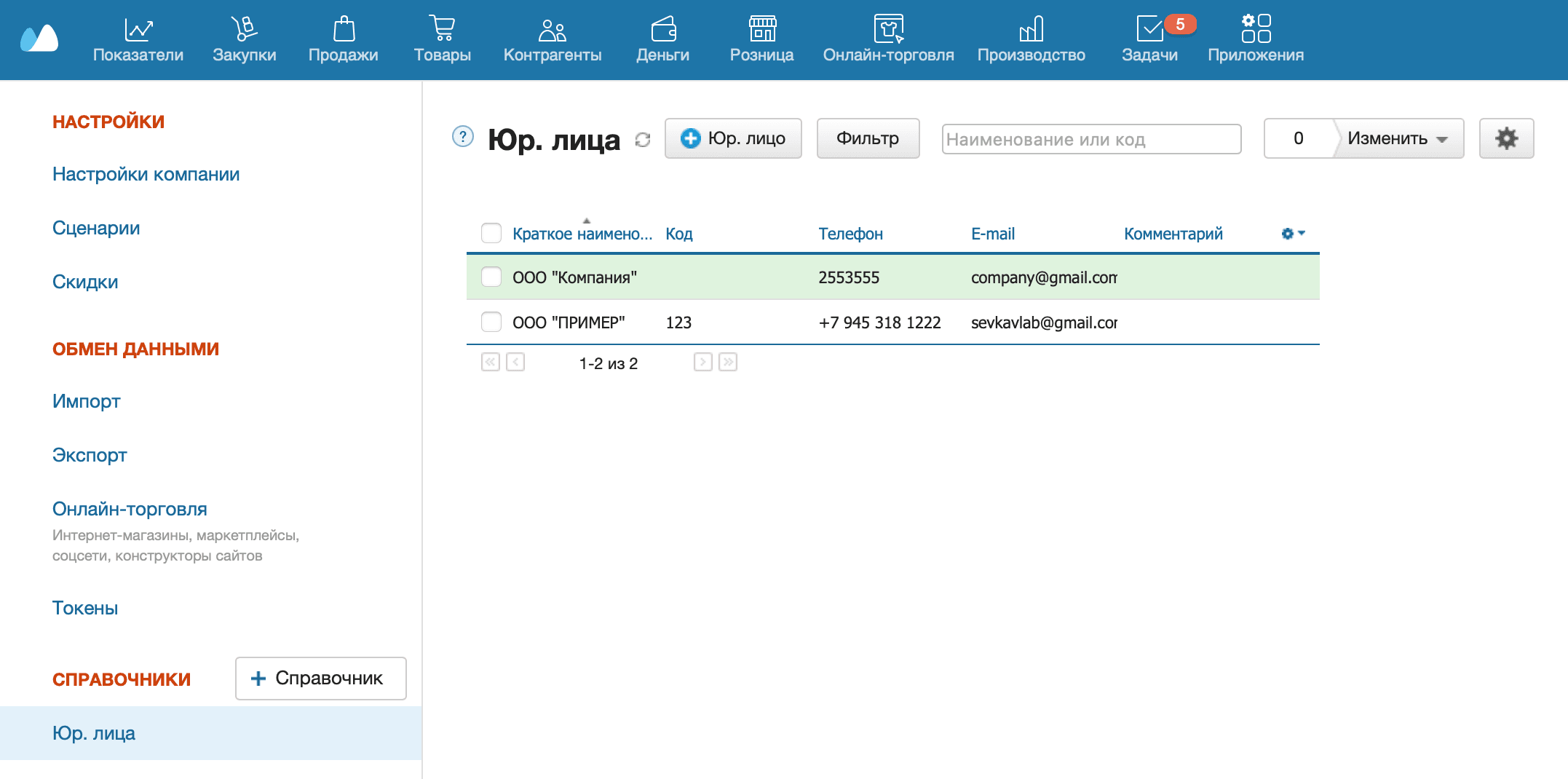1568x779 pixels.
Task: Click the add Юр. лицо button
Action: point(733,138)
